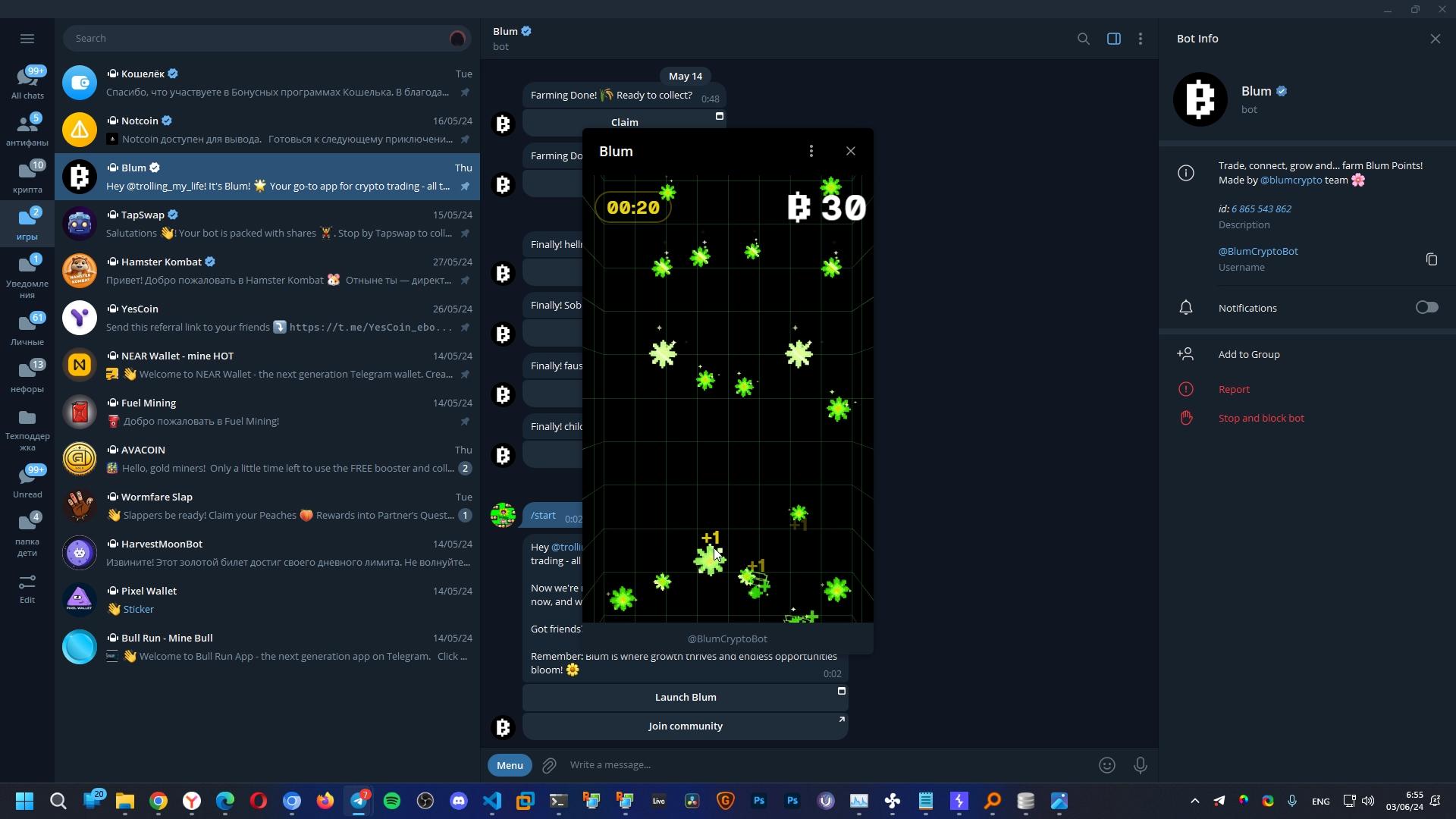Click the Launch Blum button

click(x=685, y=697)
